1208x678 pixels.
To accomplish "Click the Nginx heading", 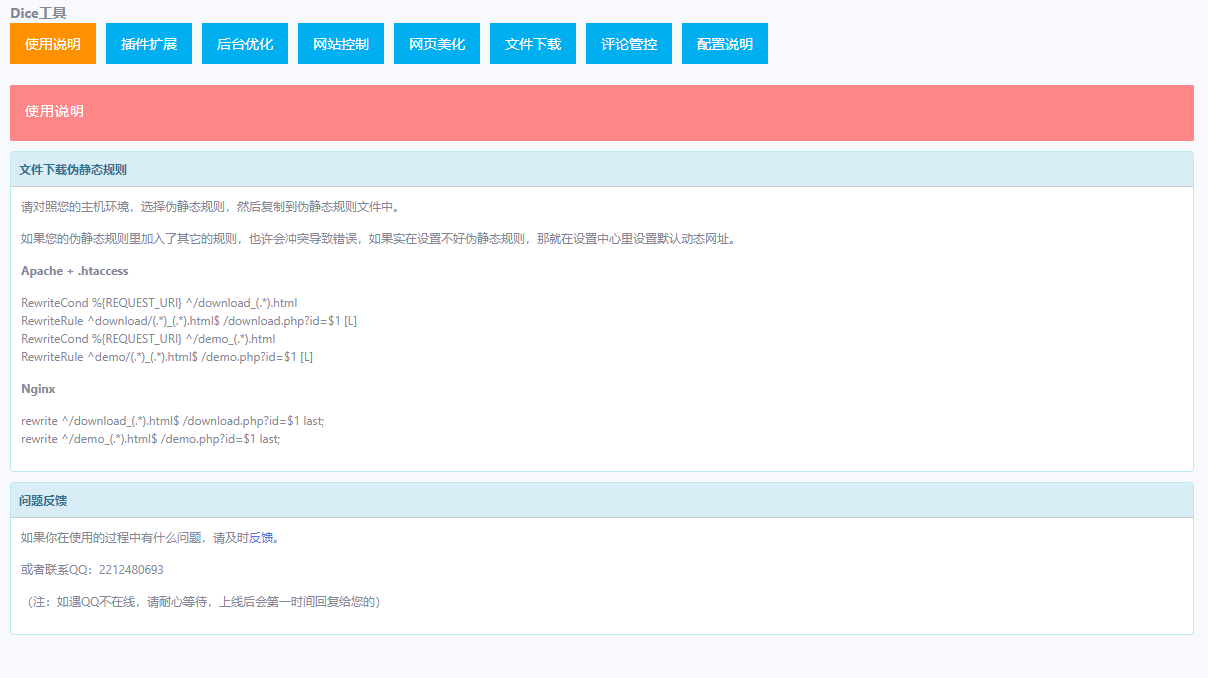I will click(x=38, y=389).
